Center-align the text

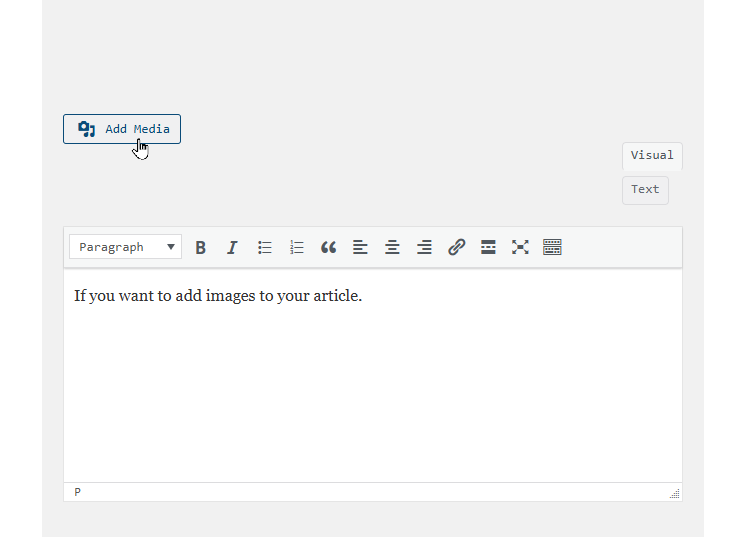tap(392, 247)
